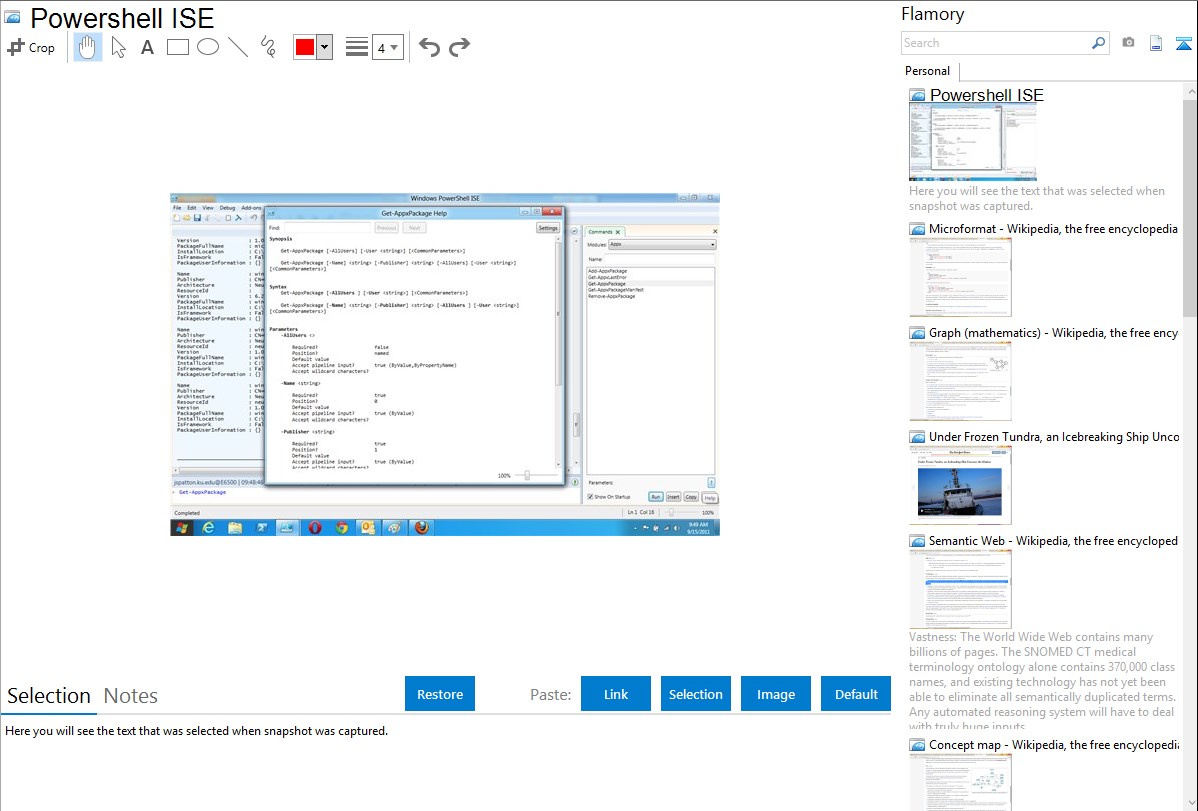Open the Semantic Web snapshot
This screenshot has width=1198, height=811.
click(x=1053, y=540)
